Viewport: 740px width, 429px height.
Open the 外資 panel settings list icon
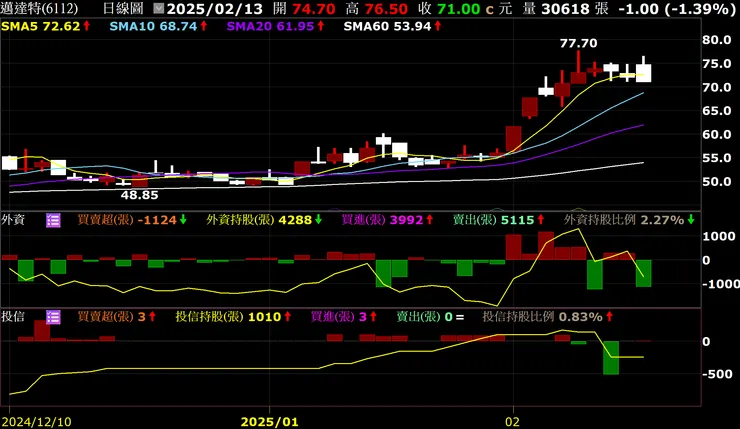pyautogui.click(x=53, y=220)
